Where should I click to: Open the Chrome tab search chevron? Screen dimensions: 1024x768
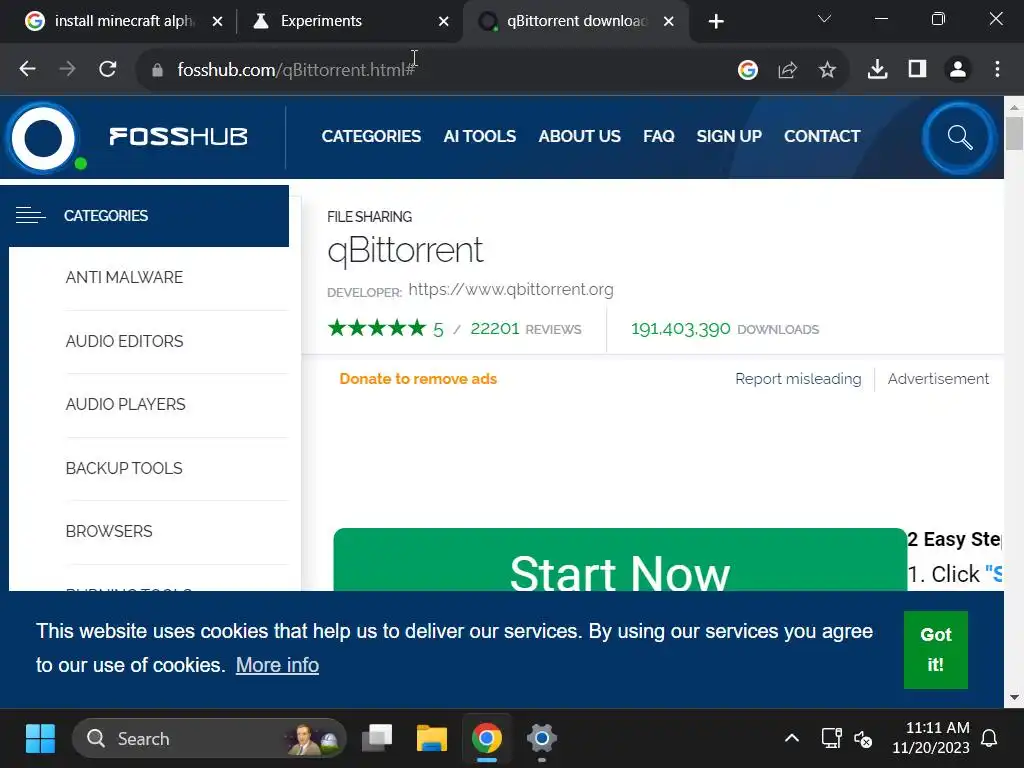[824, 19]
